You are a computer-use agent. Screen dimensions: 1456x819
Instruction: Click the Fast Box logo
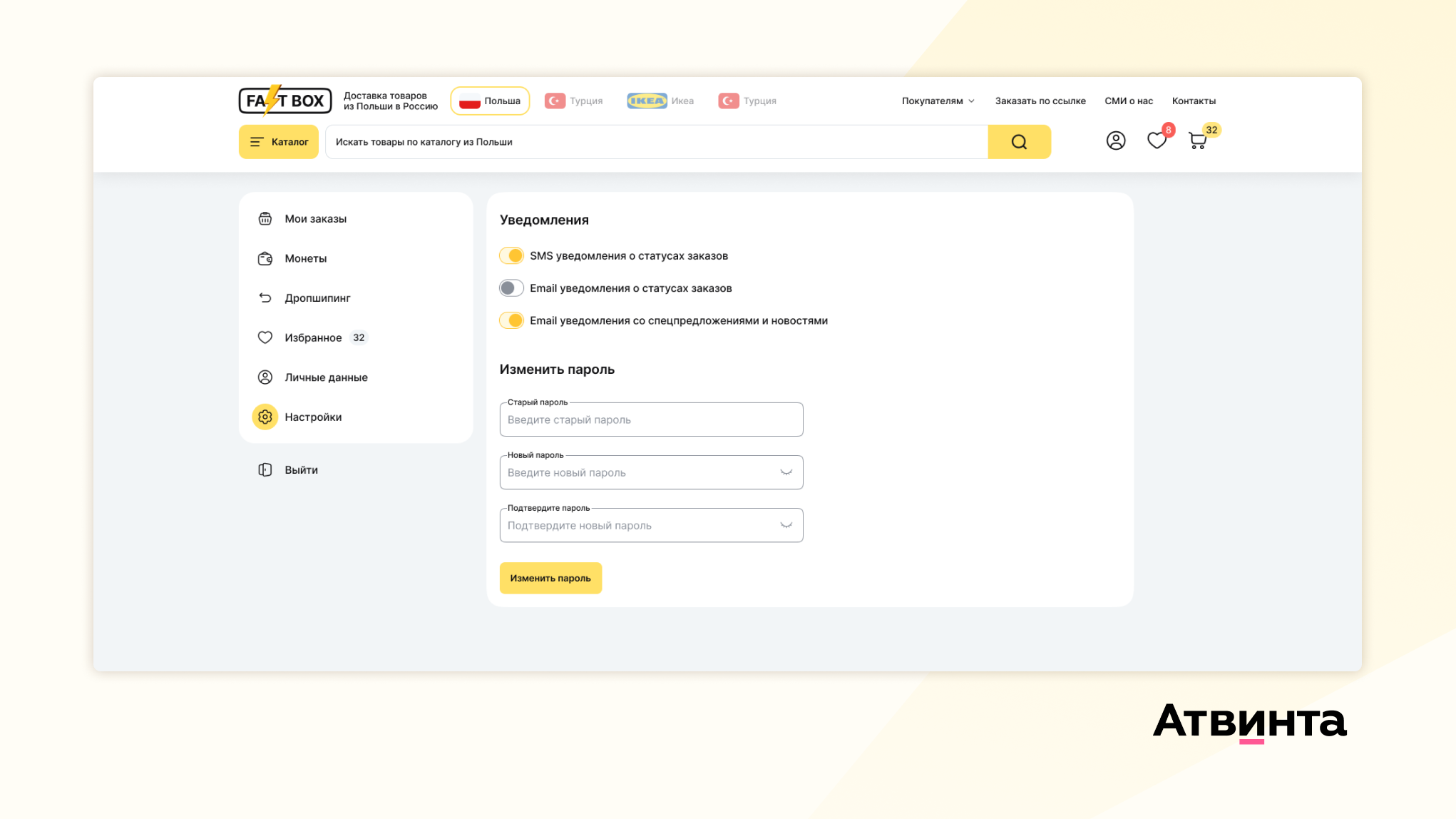[285, 101]
